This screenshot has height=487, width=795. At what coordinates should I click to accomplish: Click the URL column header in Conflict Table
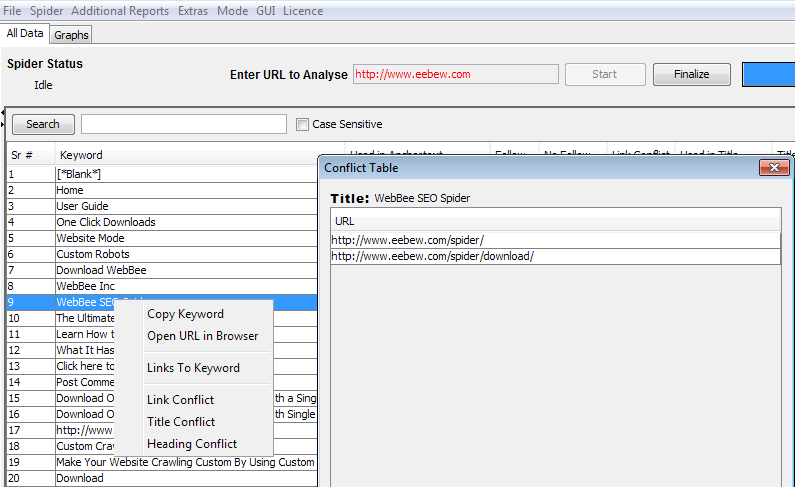[555, 221]
